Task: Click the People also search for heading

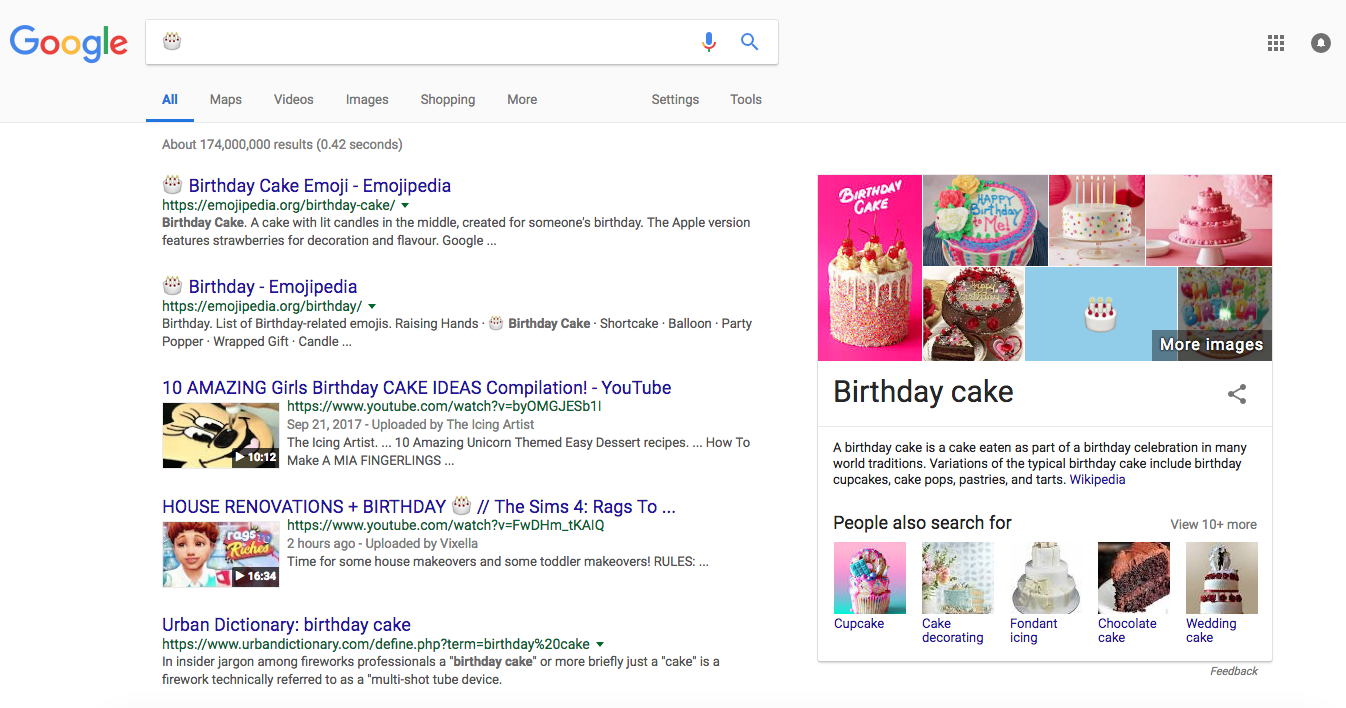Action: [x=922, y=523]
